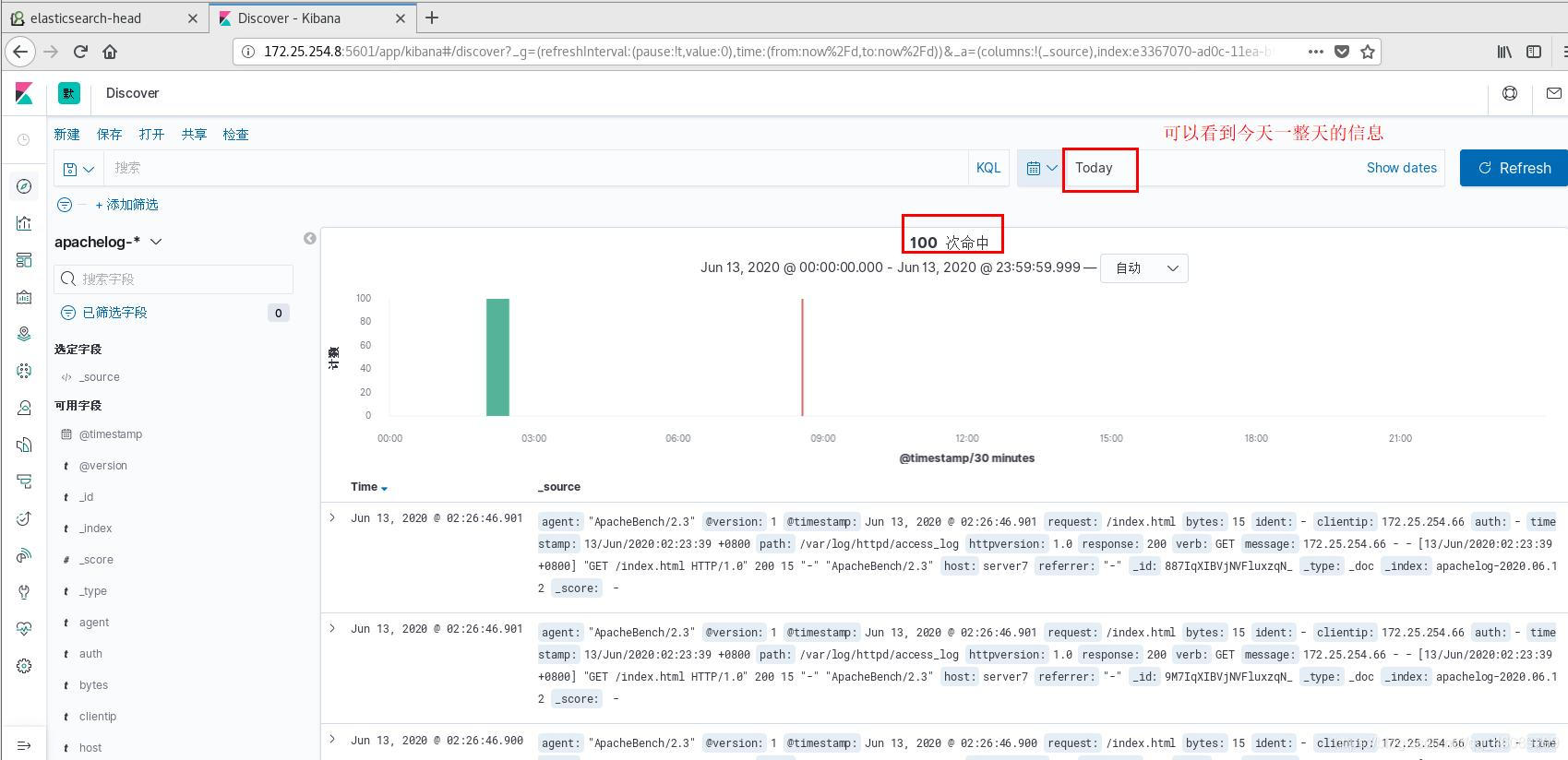Expand the sidebar navigation at bottom
The width and height of the screenshot is (1568, 760).
(24, 745)
